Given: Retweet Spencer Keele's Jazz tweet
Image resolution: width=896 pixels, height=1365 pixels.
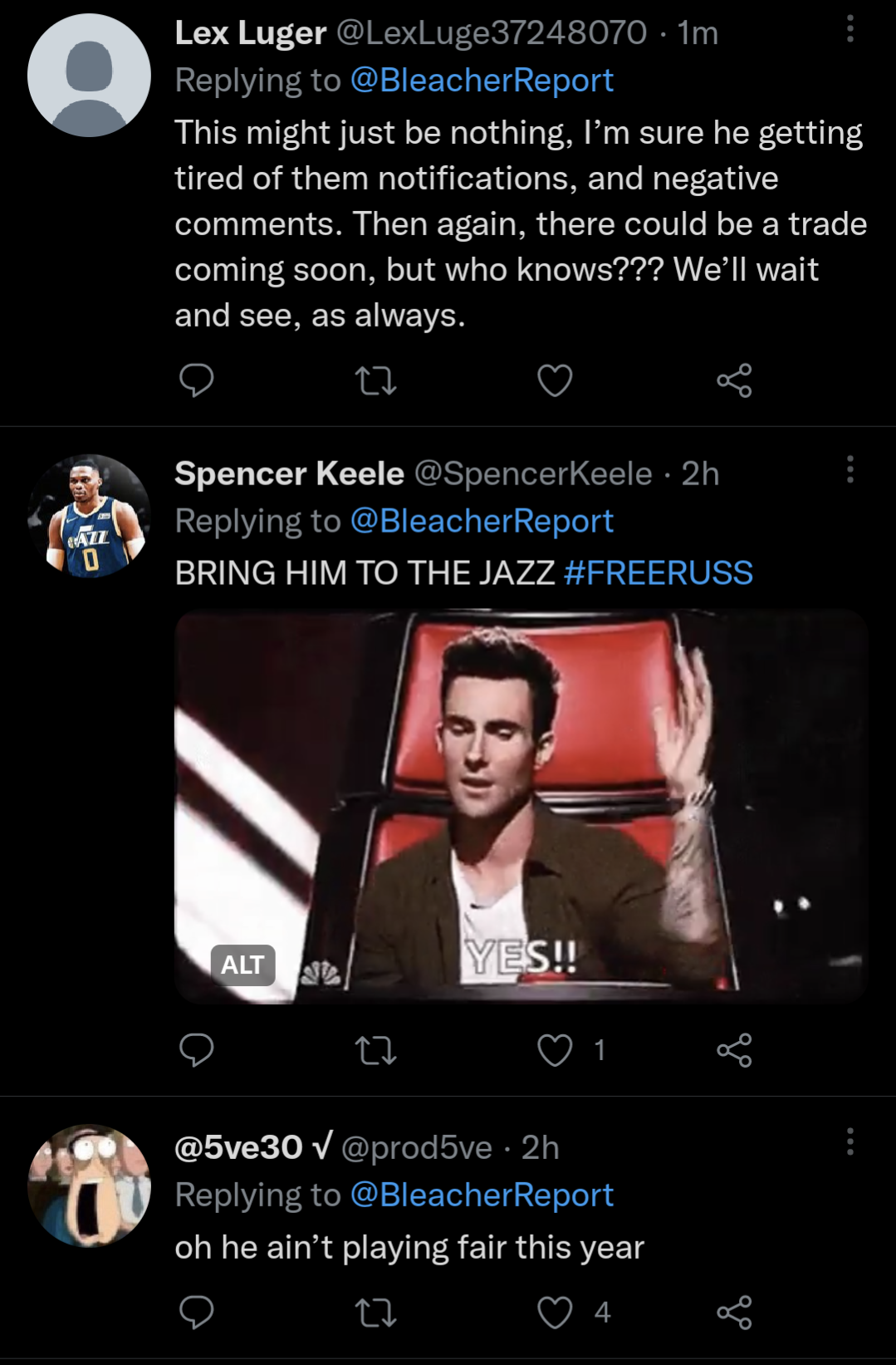Looking at the screenshot, I should 375,1051.
